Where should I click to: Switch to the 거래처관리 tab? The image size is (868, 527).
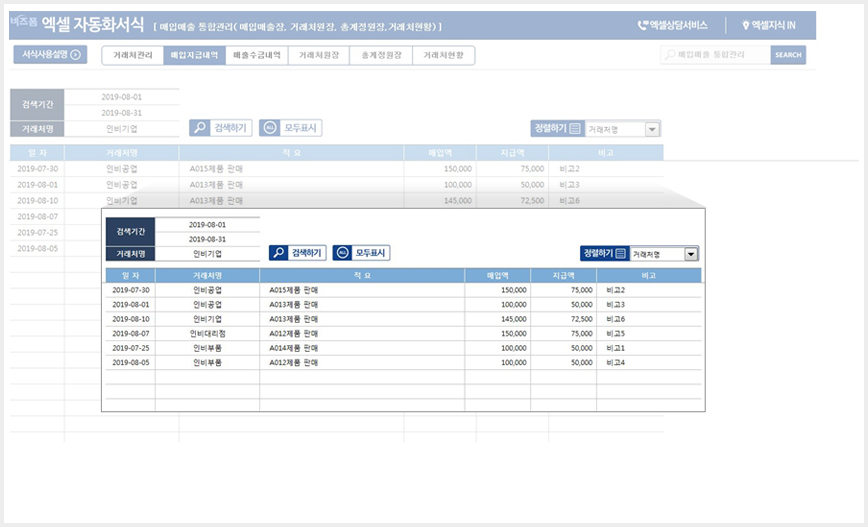click(x=132, y=55)
